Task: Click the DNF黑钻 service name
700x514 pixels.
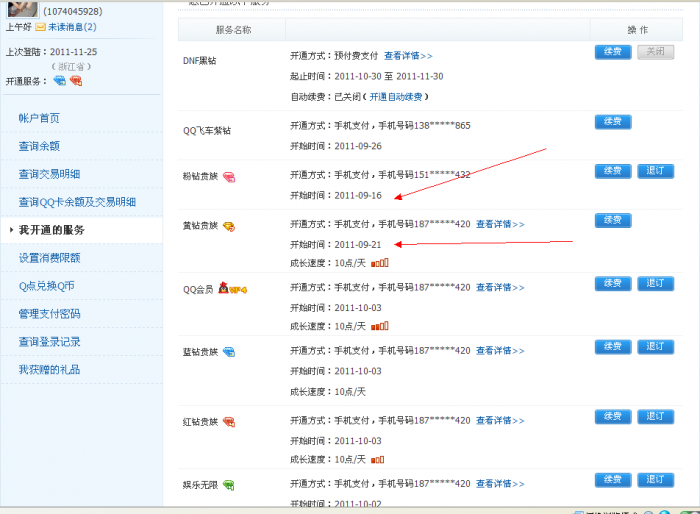Action: 200,61
